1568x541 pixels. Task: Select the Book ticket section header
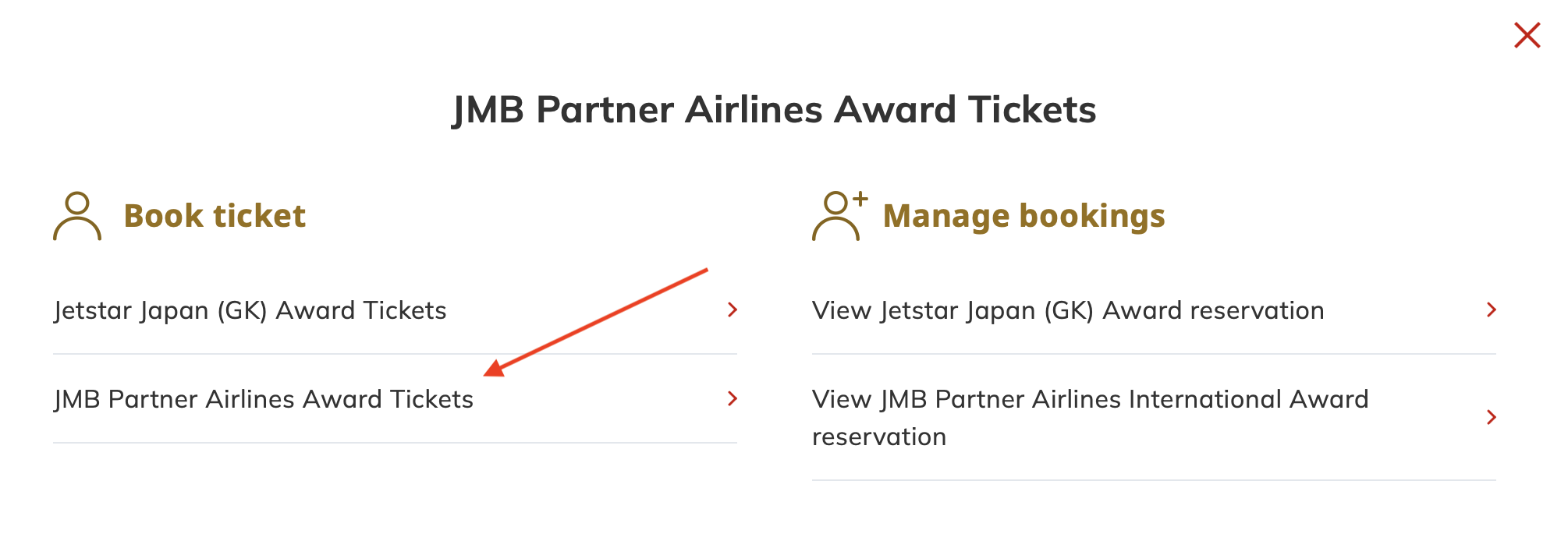[215, 216]
